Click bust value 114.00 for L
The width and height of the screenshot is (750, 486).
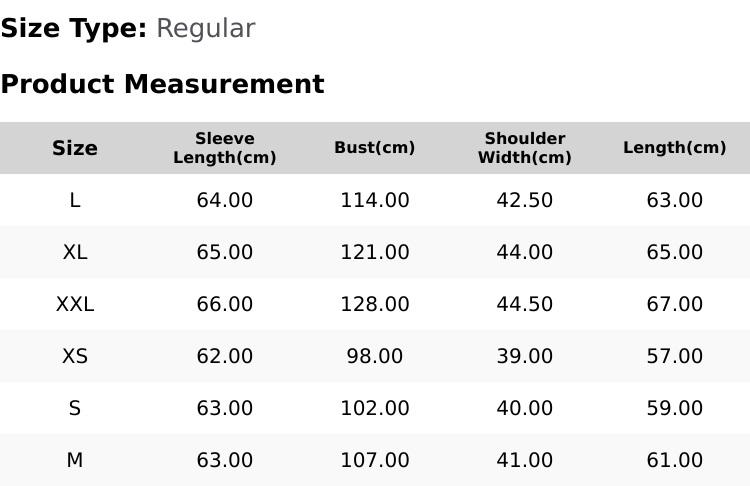tap(375, 200)
